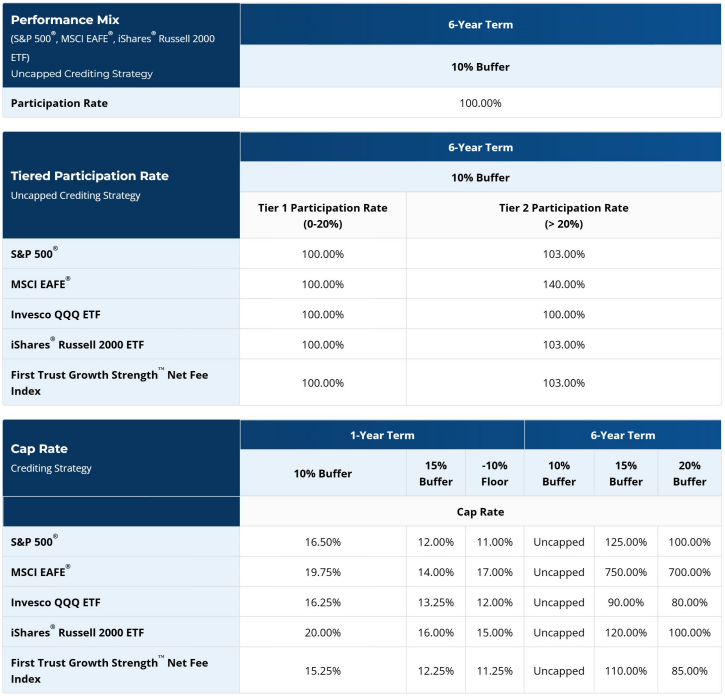Click the 120.00% iShares Russell 2000 value
Screen dimensions: 725x696
[626, 633]
